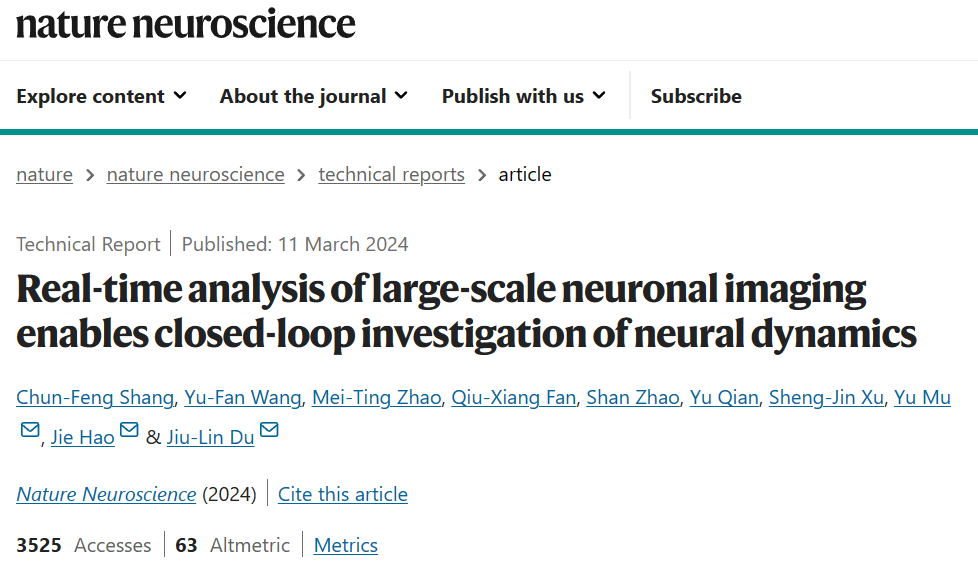Click the Nature Neuroscience logo
This screenshot has width=978, height=586.
186,22
